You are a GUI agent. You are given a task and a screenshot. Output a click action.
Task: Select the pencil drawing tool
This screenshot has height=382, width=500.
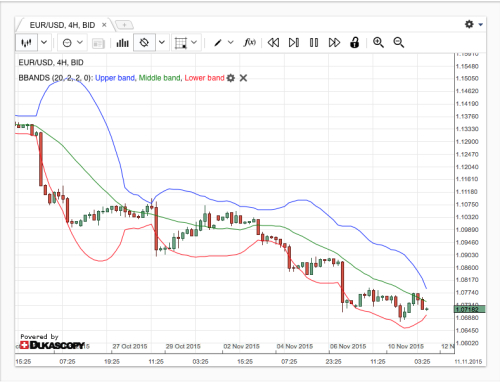pyautogui.click(x=218, y=43)
